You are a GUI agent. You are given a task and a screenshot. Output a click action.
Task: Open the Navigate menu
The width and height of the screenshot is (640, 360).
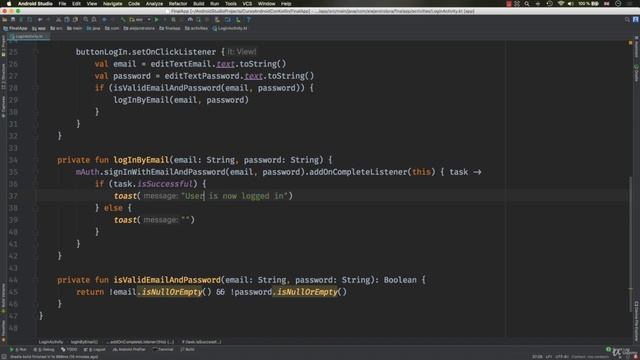point(113,4)
